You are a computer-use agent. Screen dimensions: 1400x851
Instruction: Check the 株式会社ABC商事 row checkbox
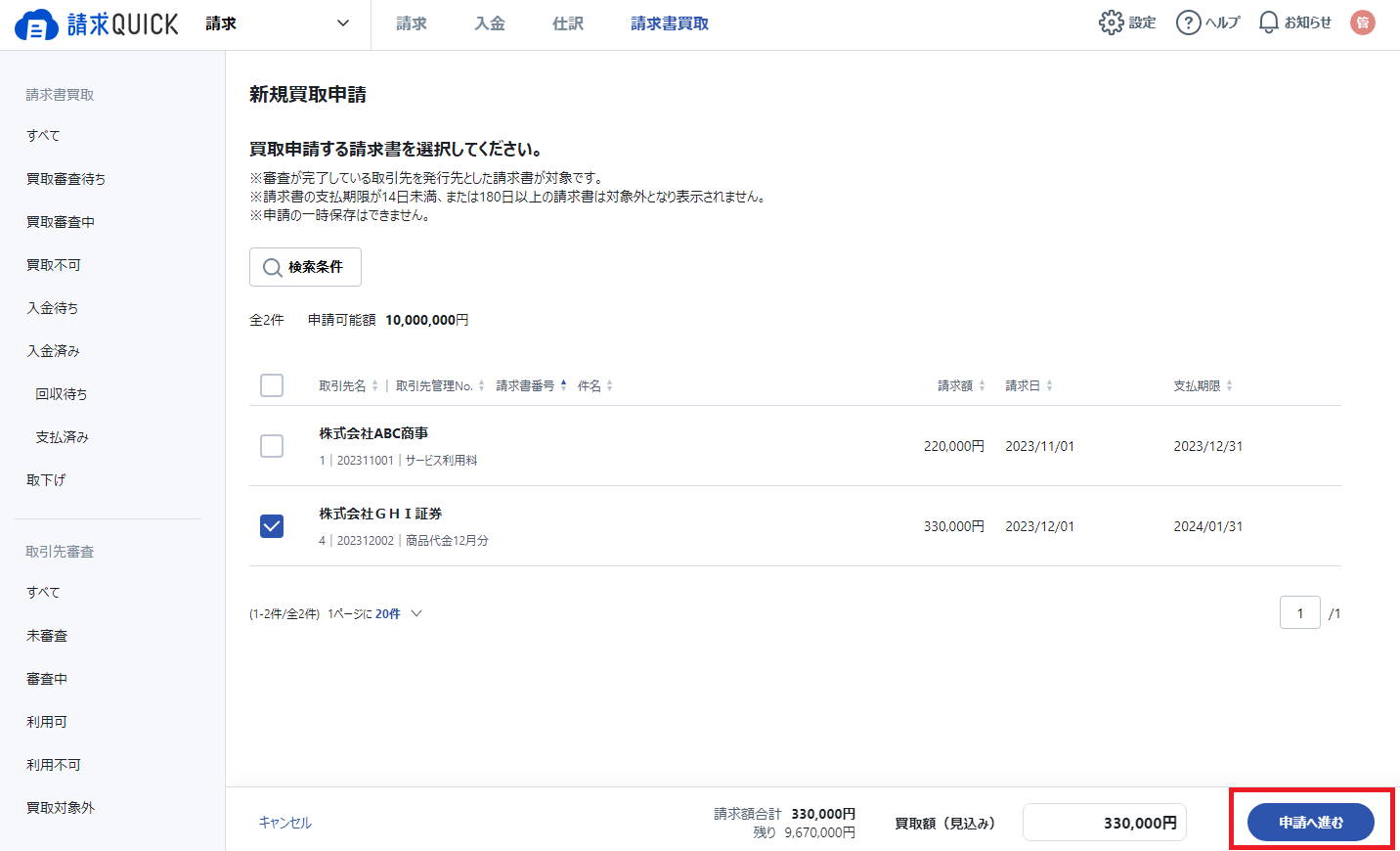click(x=272, y=446)
